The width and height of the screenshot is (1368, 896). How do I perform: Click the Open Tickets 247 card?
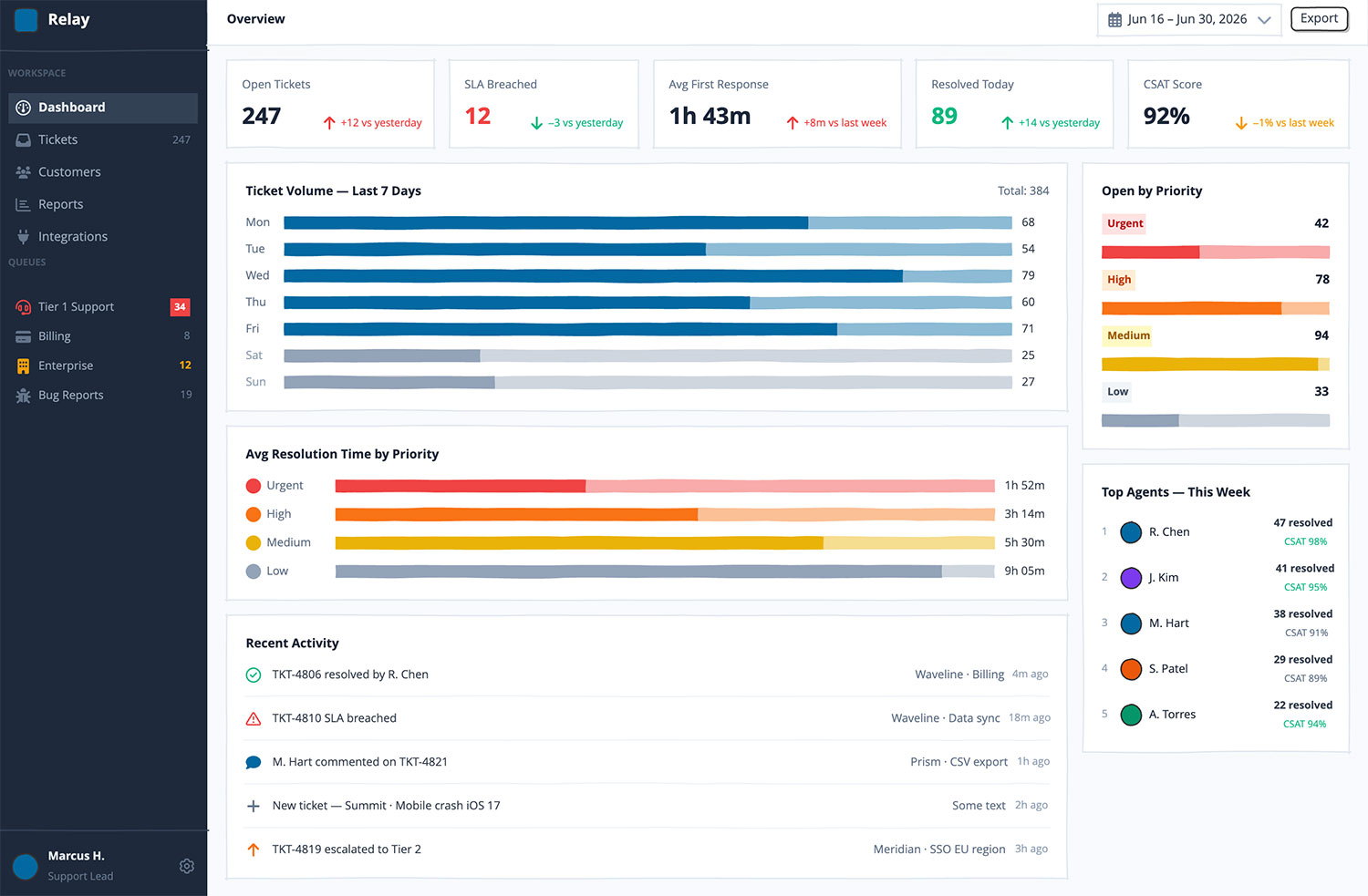pos(330,104)
